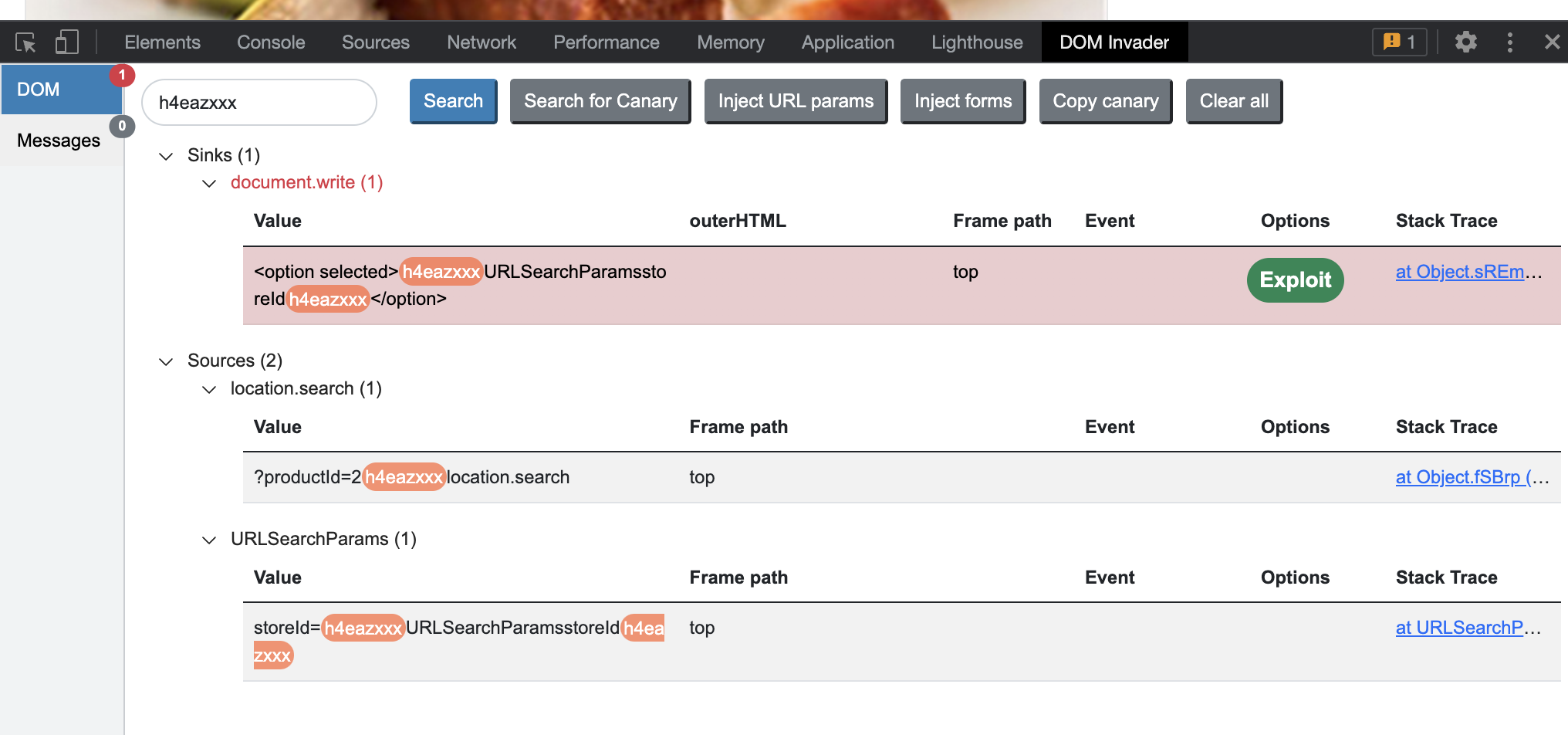The width and height of the screenshot is (1568, 735).
Task: Open the three-dot DevTools menu
Action: tap(1509, 42)
